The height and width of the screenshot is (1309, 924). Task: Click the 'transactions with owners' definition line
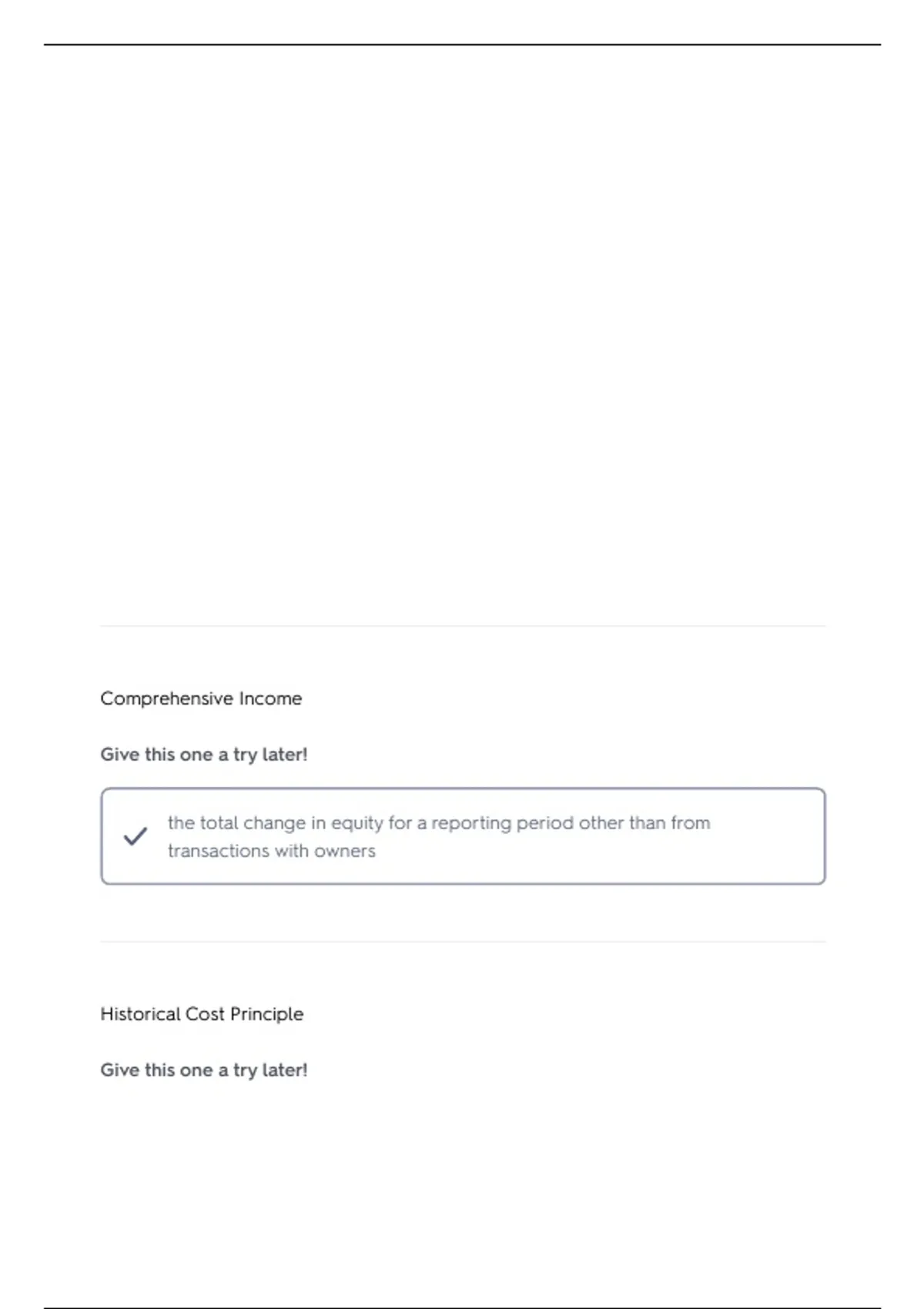(x=272, y=851)
